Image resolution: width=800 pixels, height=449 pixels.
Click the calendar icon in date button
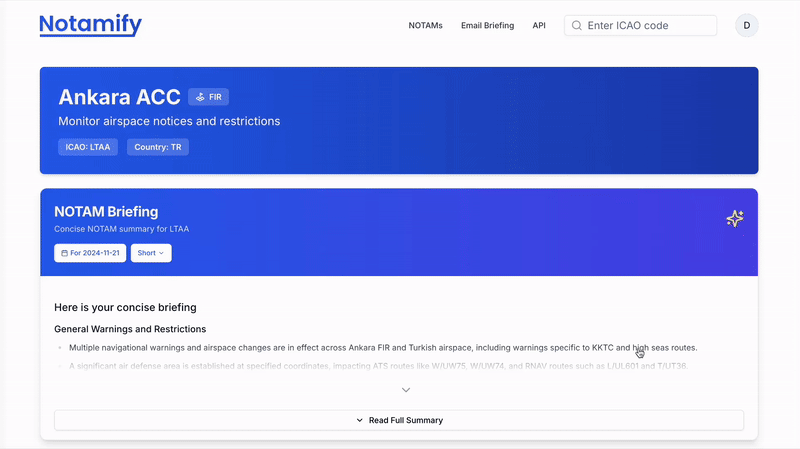point(64,253)
